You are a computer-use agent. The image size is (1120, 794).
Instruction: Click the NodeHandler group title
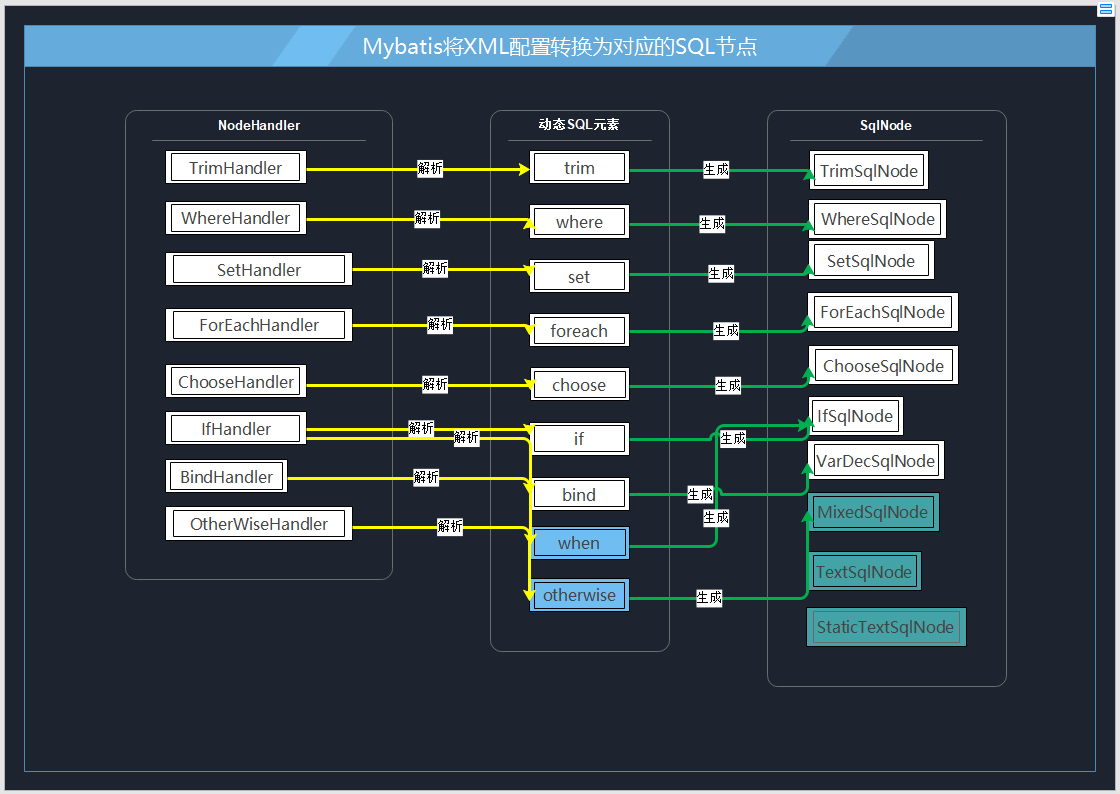pyautogui.click(x=259, y=125)
